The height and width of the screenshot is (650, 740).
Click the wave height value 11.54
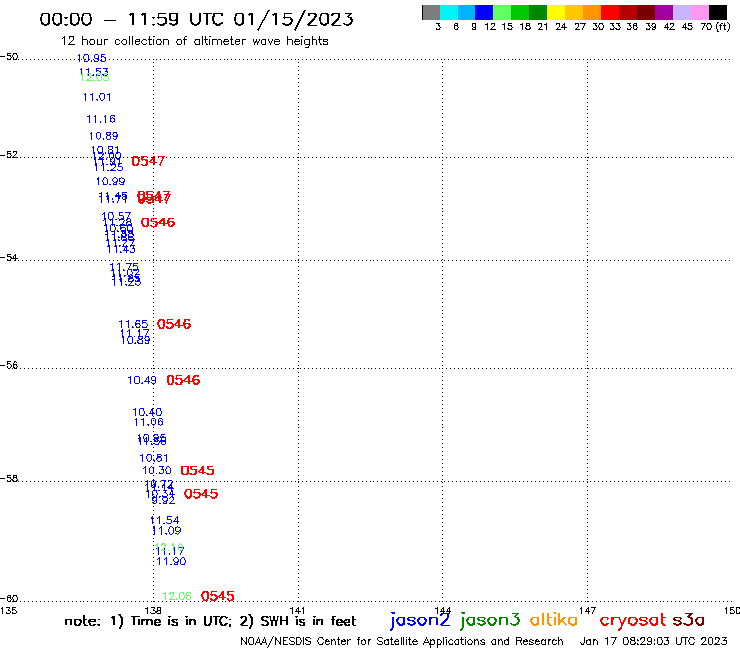[165, 520]
